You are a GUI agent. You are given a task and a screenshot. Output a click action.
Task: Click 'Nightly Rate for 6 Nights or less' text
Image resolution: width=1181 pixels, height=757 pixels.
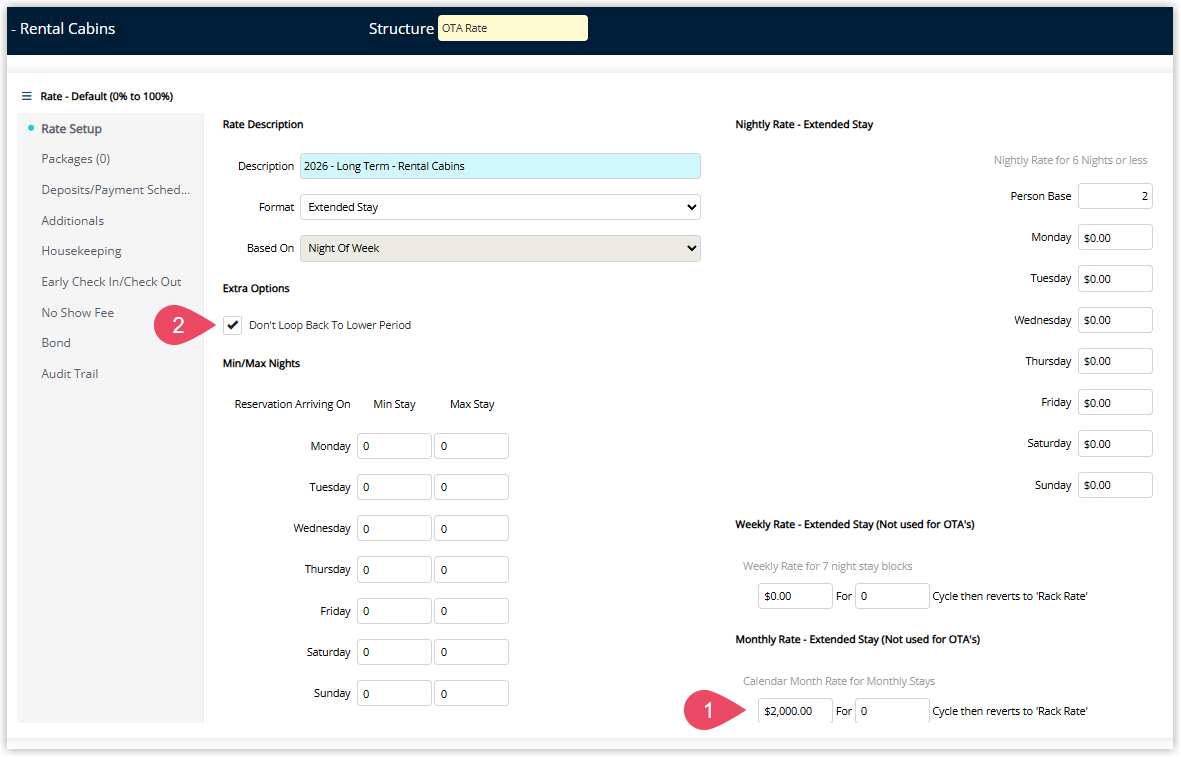(1070, 160)
